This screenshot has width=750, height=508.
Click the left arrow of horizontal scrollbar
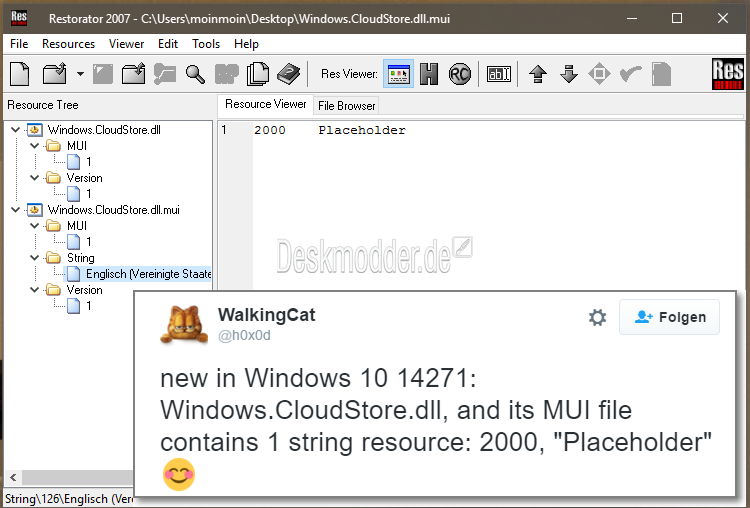(13, 477)
